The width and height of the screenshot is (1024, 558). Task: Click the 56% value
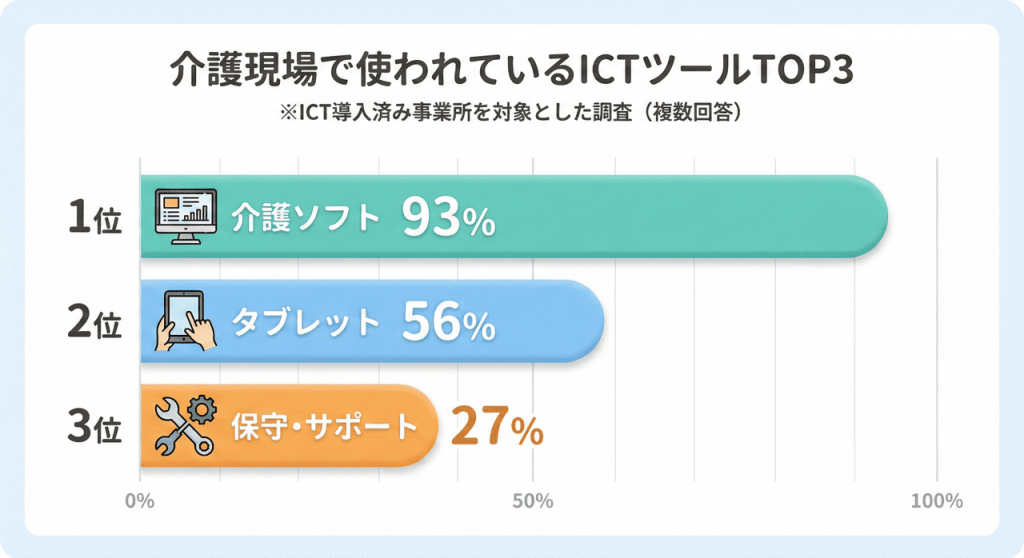pyautogui.click(x=448, y=322)
